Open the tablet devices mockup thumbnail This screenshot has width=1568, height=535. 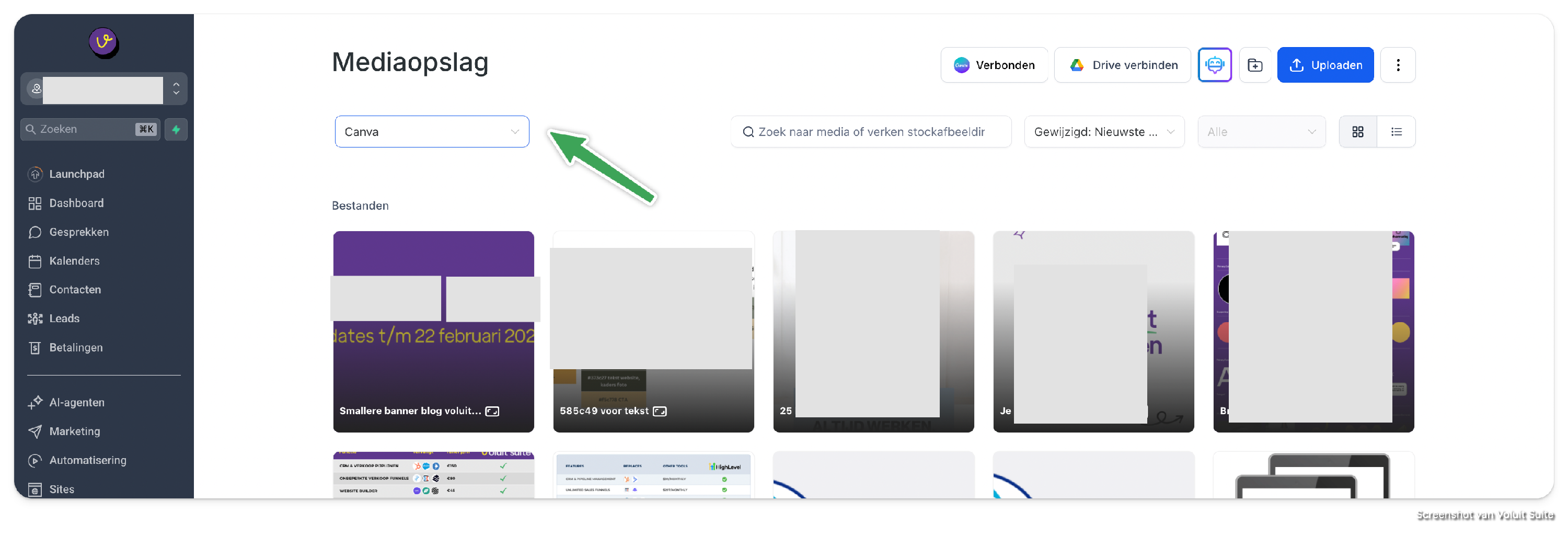[x=1313, y=475]
